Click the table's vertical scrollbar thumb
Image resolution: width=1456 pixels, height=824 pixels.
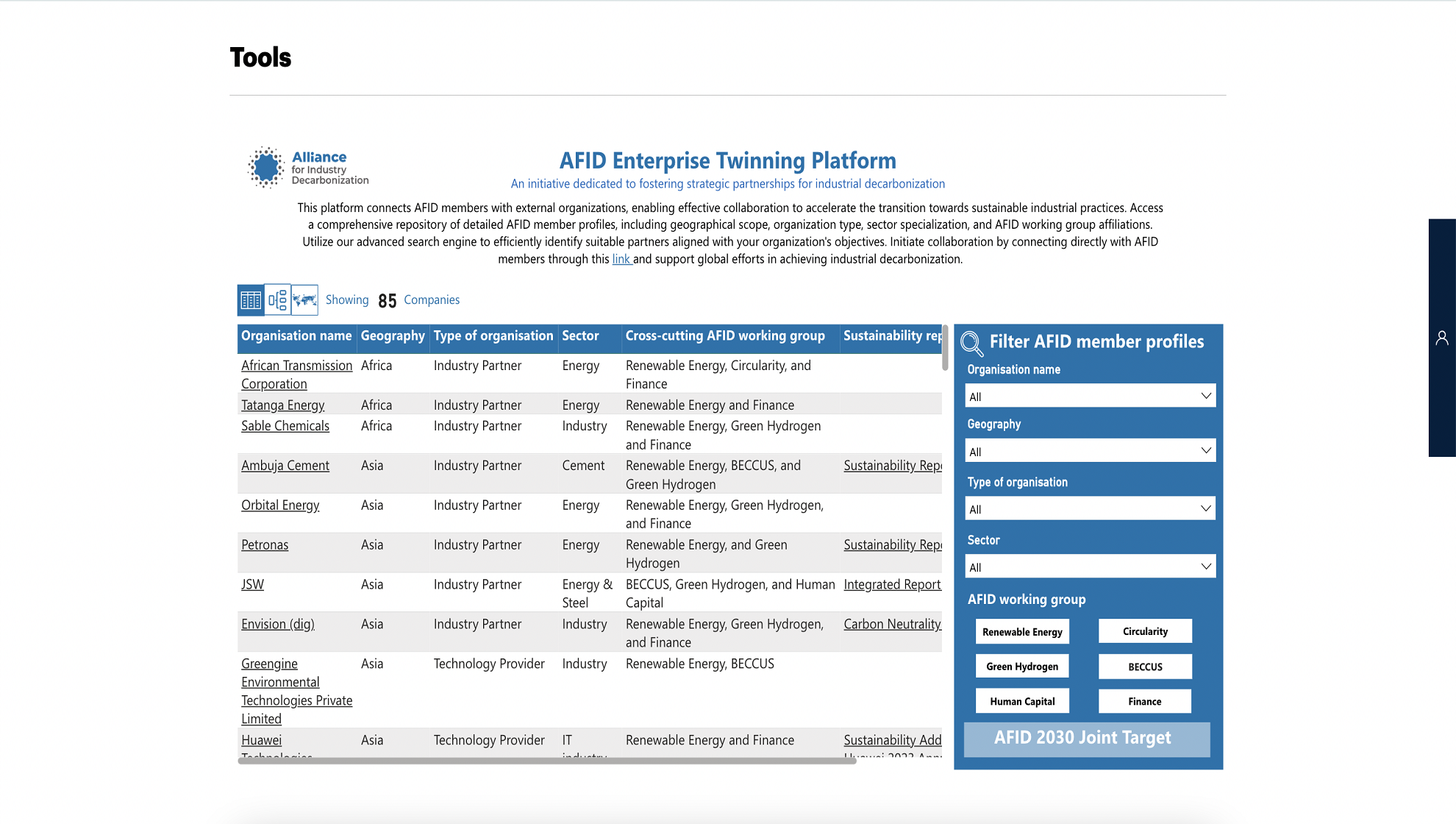(x=945, y=348)
